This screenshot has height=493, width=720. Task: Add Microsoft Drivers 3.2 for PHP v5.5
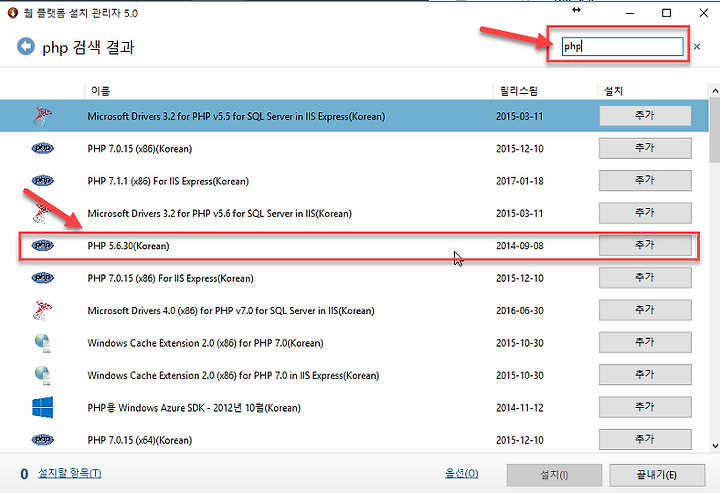pos(645,116)
